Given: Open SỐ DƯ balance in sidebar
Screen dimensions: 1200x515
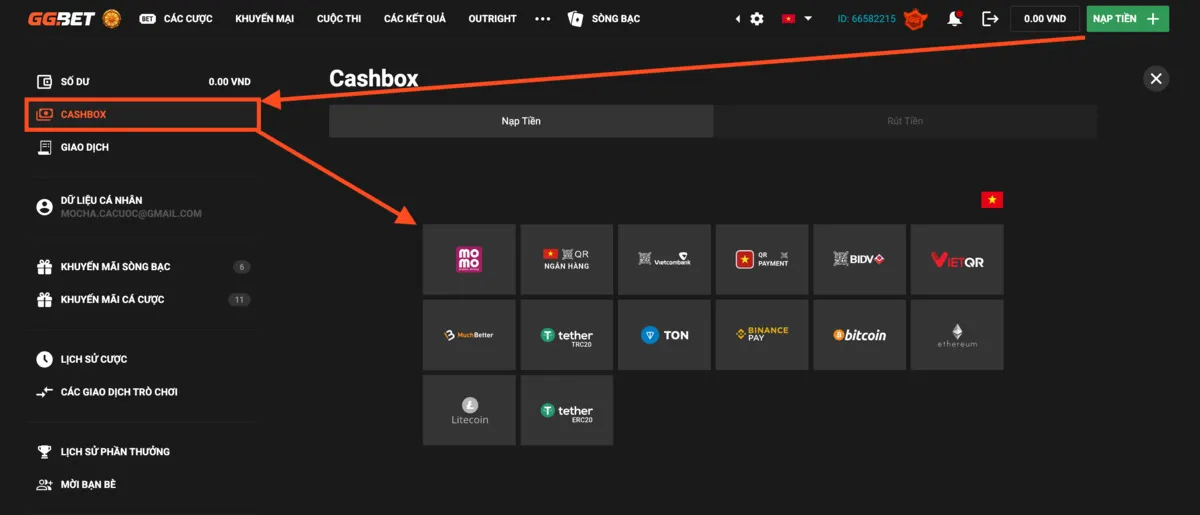Looking at the screenshot, I should [143, 82].
